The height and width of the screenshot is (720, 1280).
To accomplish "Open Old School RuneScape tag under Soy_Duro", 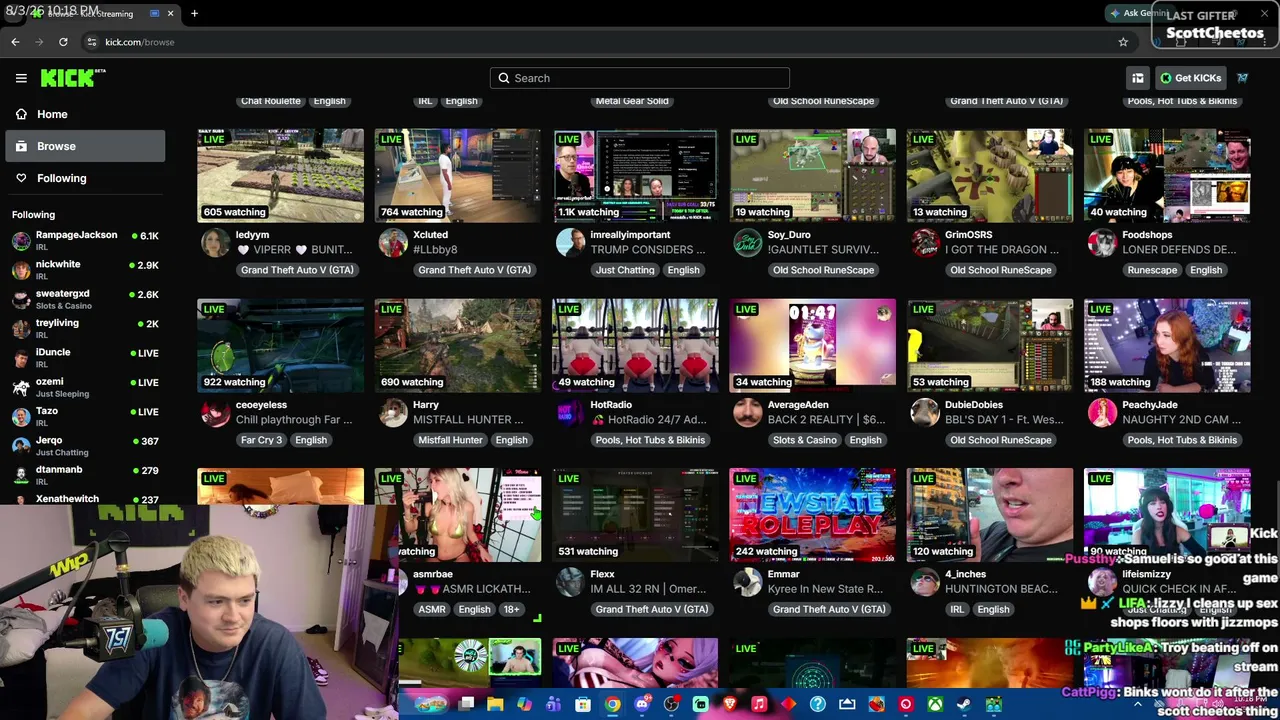I will click(x=823, y=270).
